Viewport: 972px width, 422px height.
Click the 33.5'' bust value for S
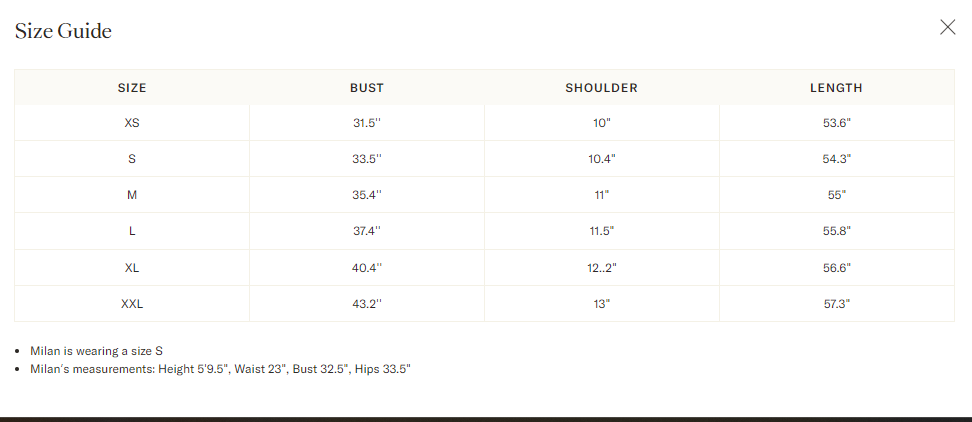(367, 159)
